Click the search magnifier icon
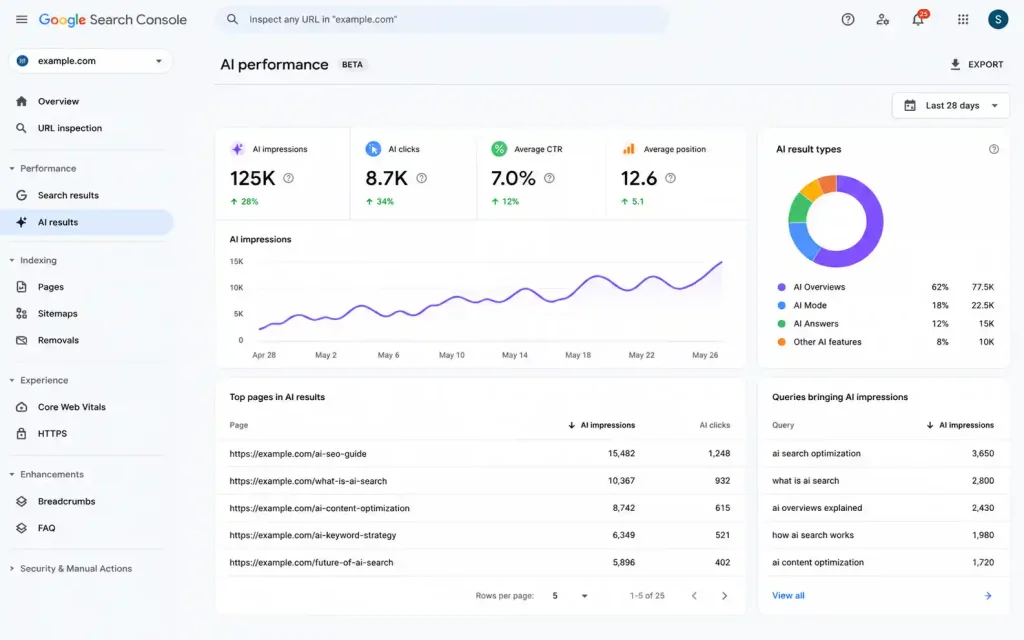The image size is (1024, 640). pyautogui.click(x=232, y=20)
